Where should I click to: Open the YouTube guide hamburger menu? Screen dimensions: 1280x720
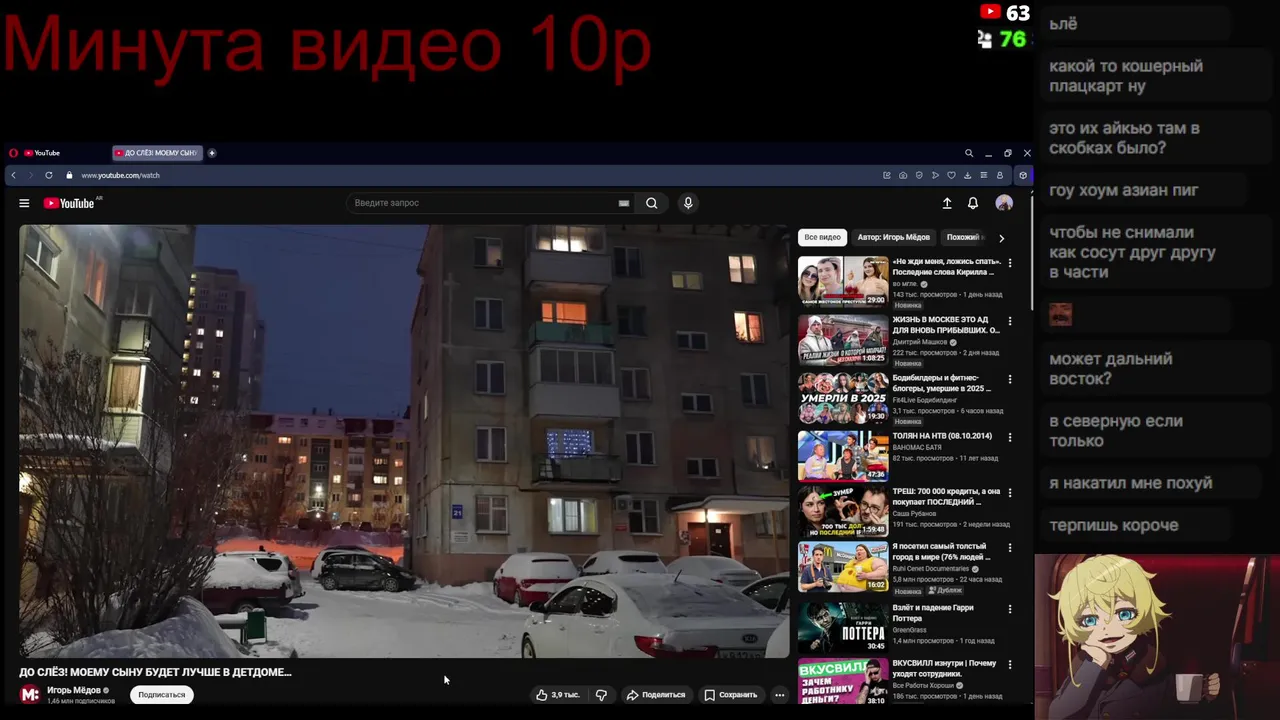pos(24,203)
